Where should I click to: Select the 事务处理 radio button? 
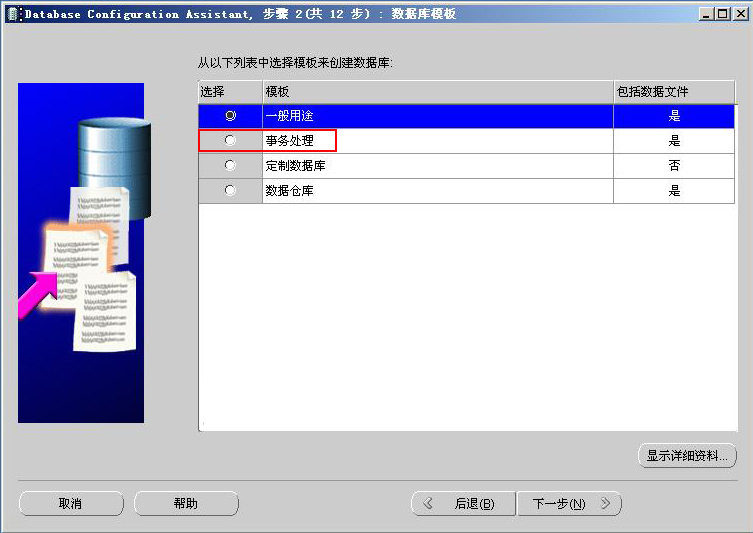[230, 141]
